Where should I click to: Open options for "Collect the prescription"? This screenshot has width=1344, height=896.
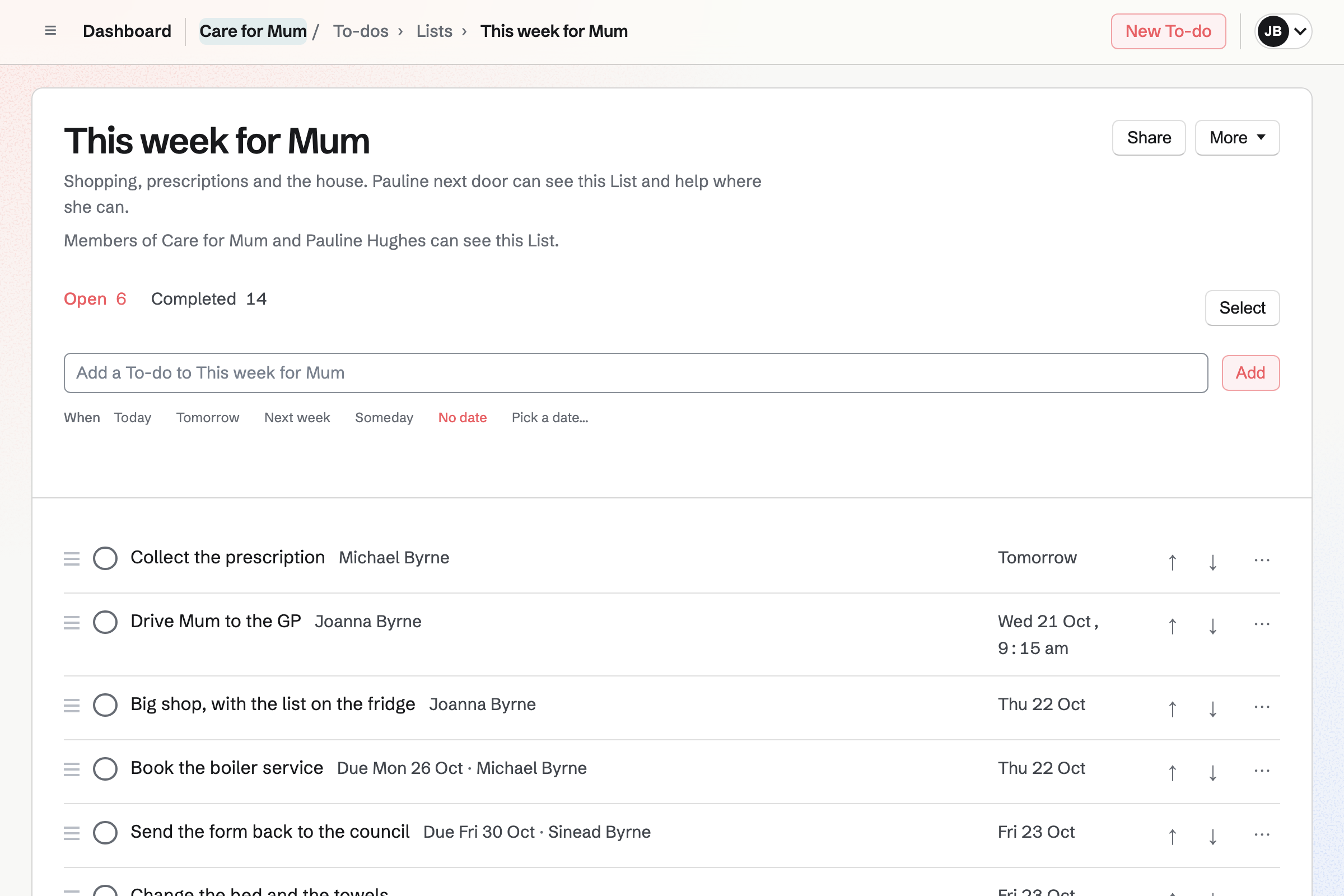tap(1262, 560)
